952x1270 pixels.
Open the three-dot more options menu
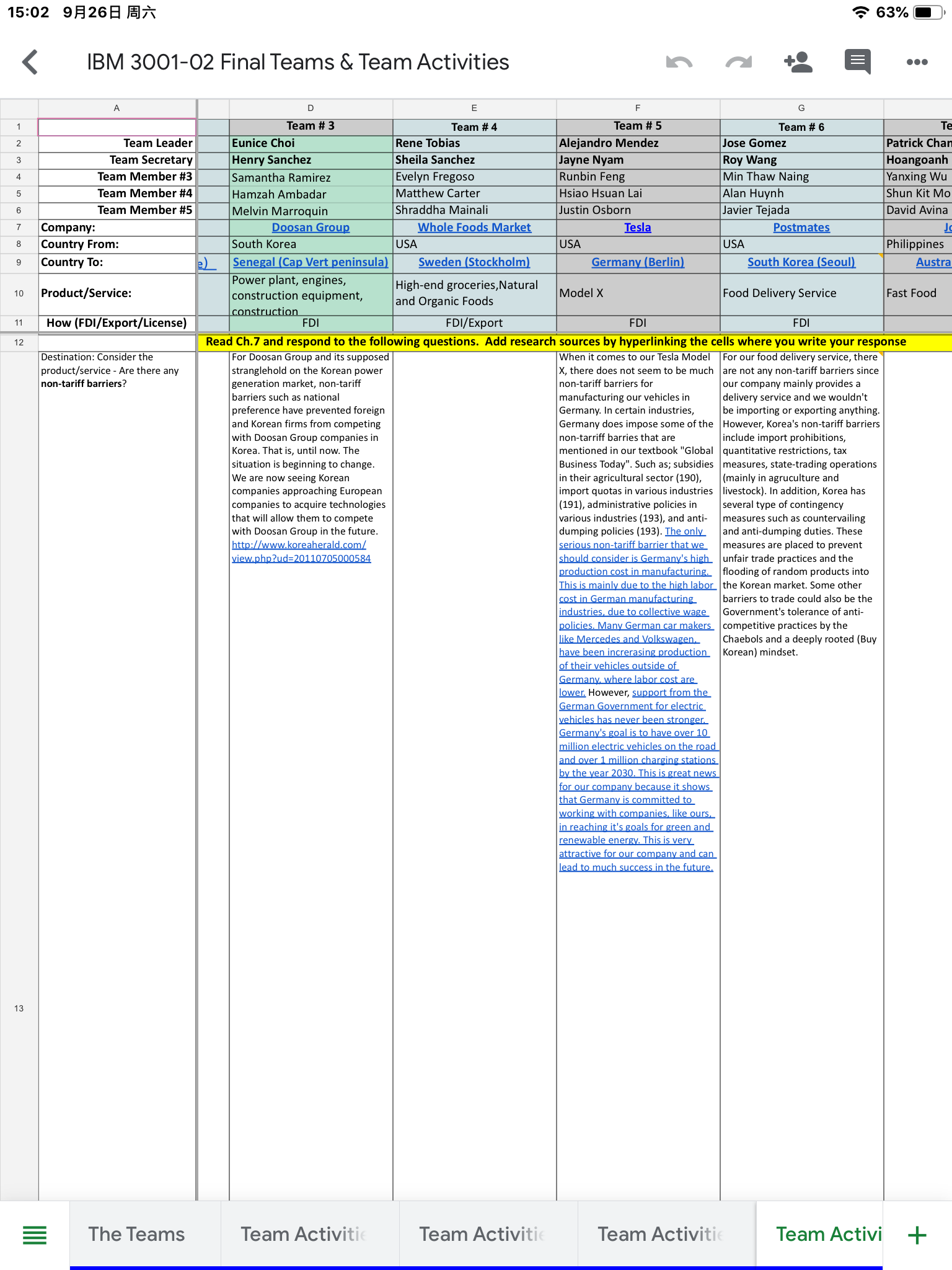point(917,62)
